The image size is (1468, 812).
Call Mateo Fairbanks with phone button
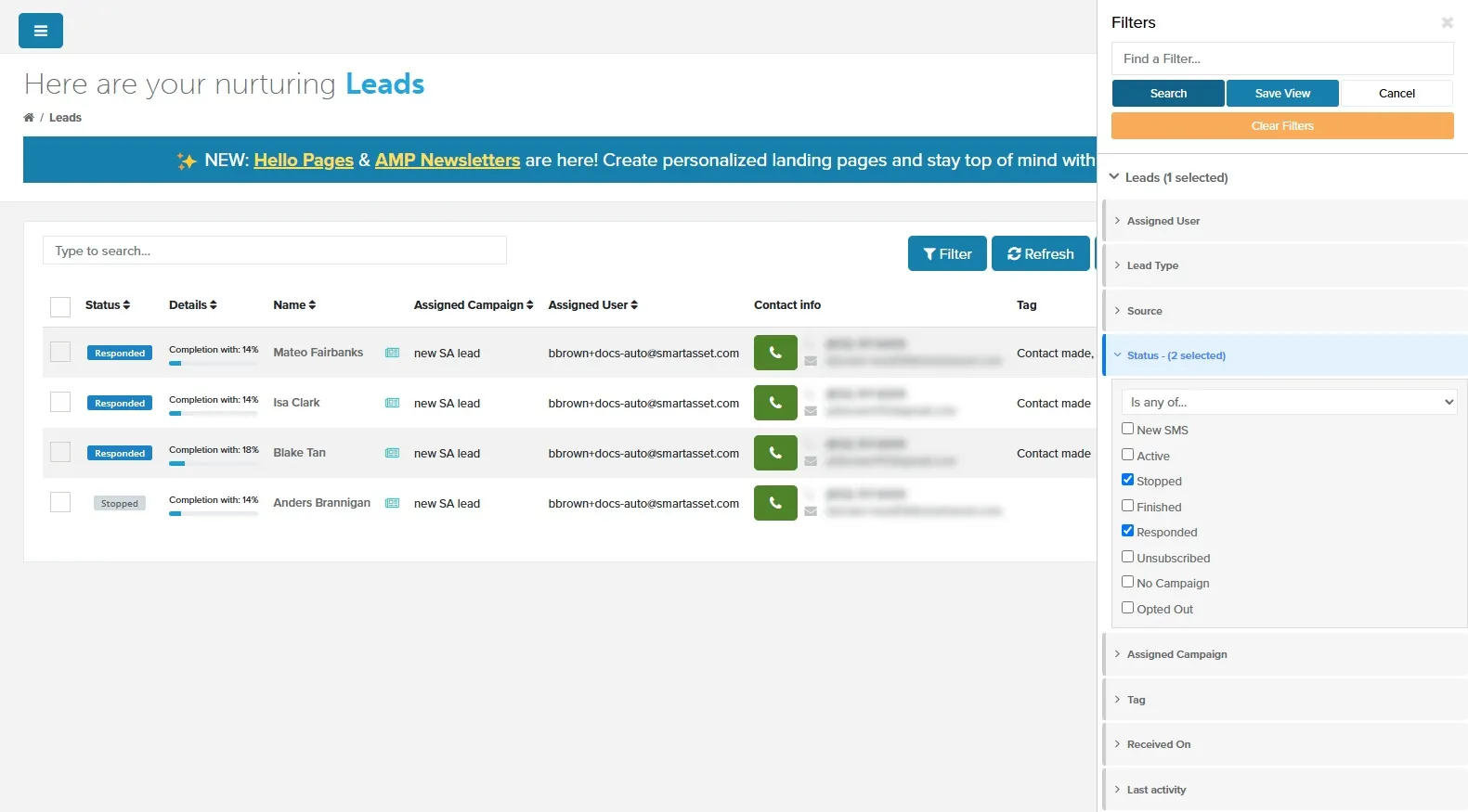coord(775,353)
